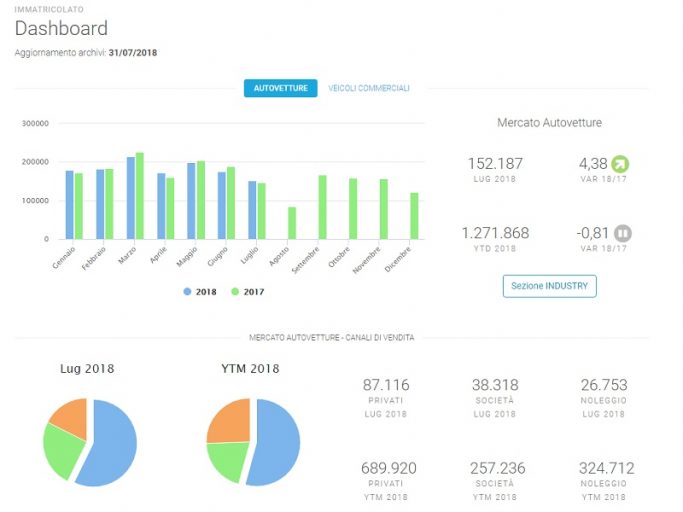Toggle the 2018 legend series
Image resolution: width=683 pixels, height=512 pixels.
coord(200,292)
